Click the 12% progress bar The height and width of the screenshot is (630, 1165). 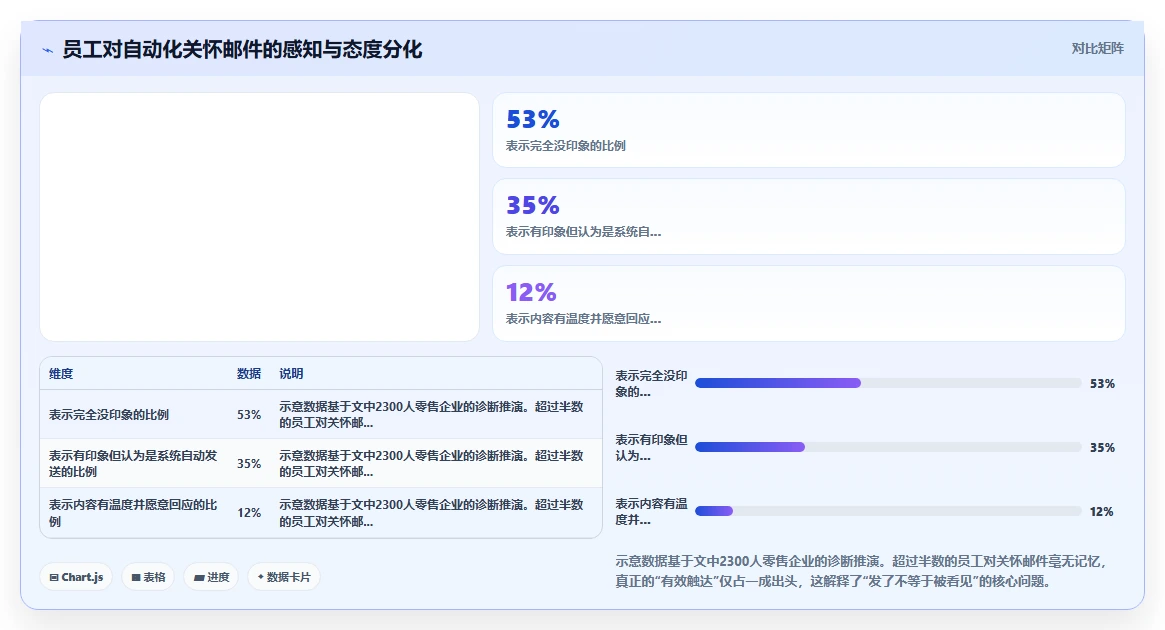click(888, 511)
